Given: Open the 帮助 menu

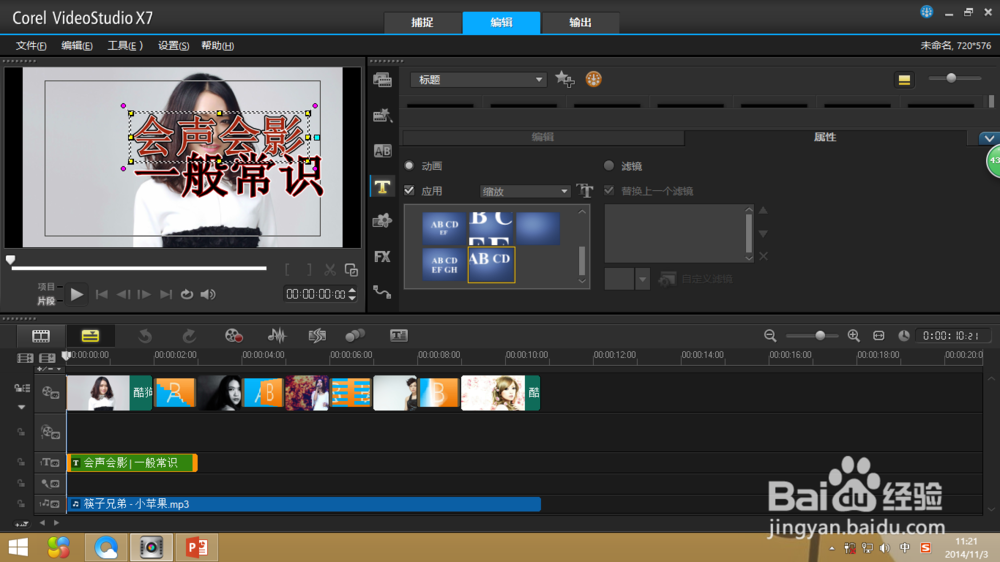Looking at the screenshot, I should [x=217, y=46].
